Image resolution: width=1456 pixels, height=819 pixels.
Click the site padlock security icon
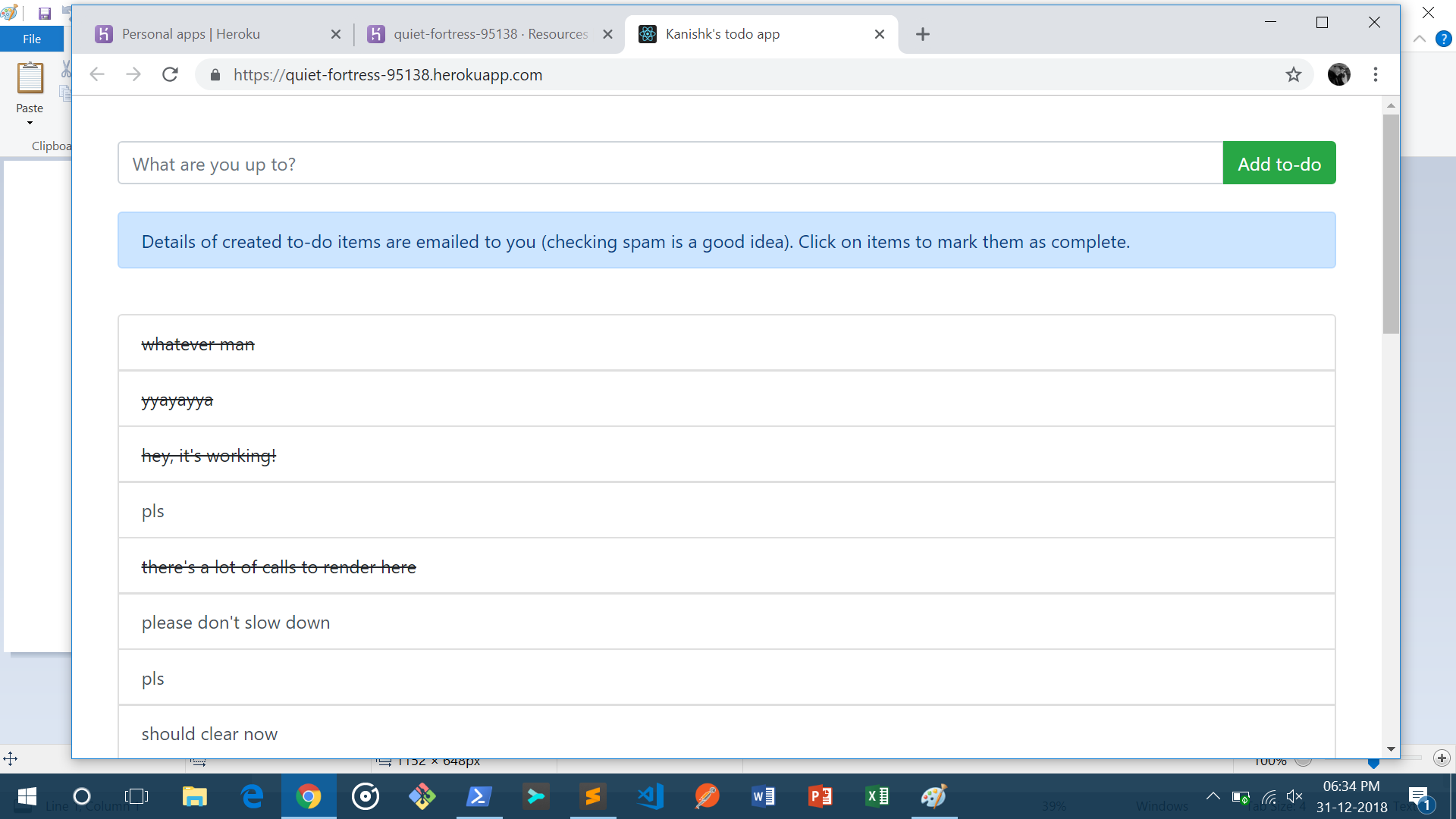click(215, 74)
